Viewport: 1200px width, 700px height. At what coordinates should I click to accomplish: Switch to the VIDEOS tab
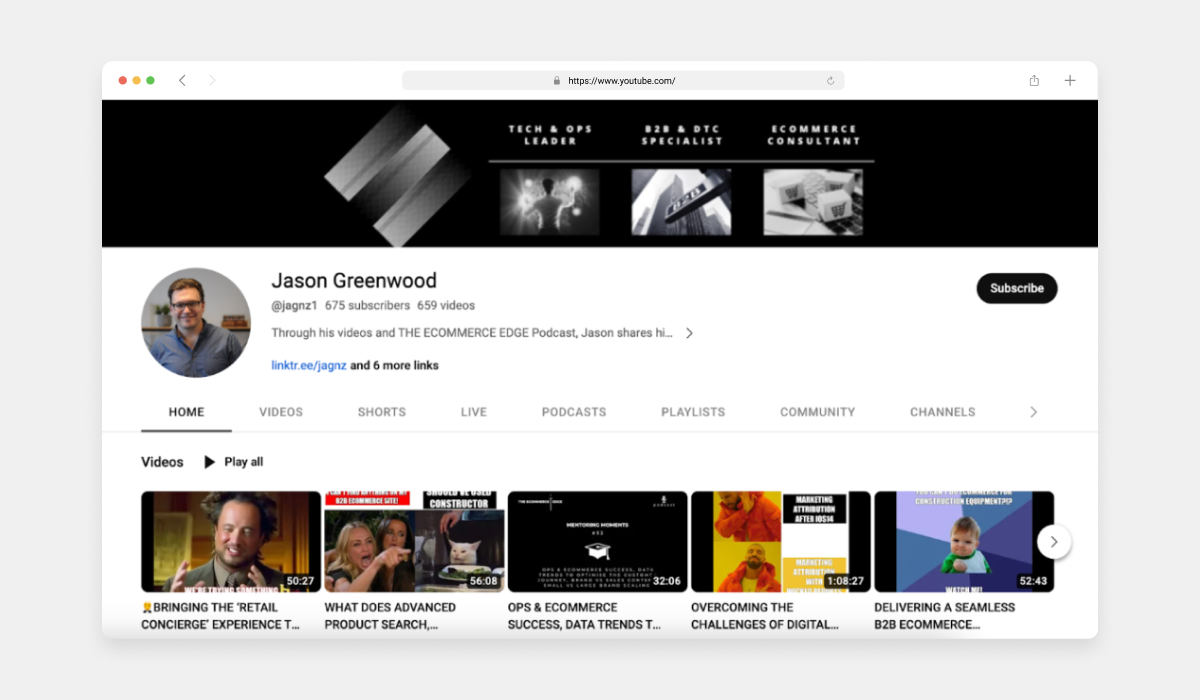click(281, 412)
